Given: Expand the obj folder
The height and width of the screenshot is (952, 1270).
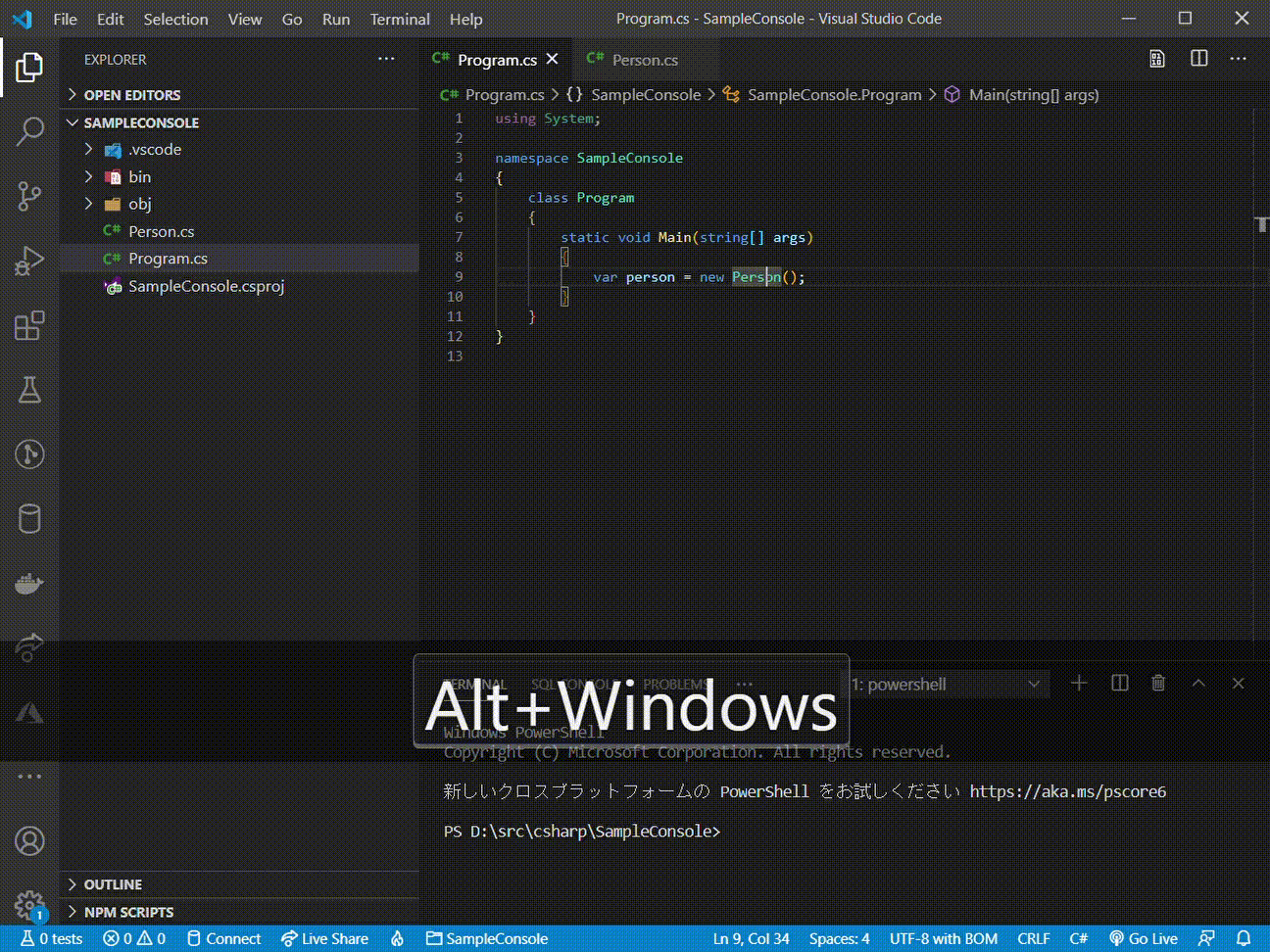Looking at the screenshot, I should (239, 204).
